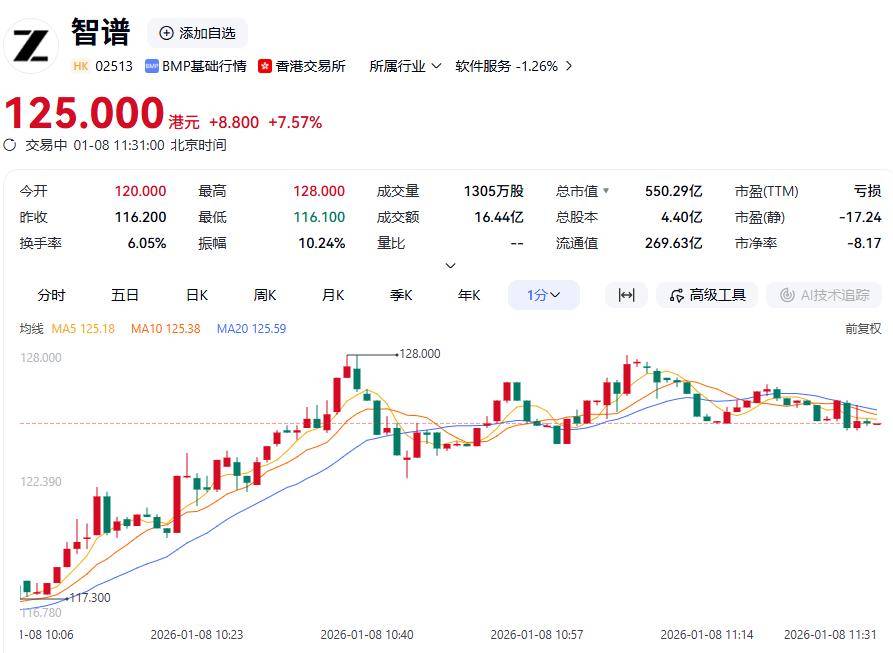This screenshot has height=653, width=893.
Task: Click the BMP基础行情 badge icon
Action: point(152,66)
